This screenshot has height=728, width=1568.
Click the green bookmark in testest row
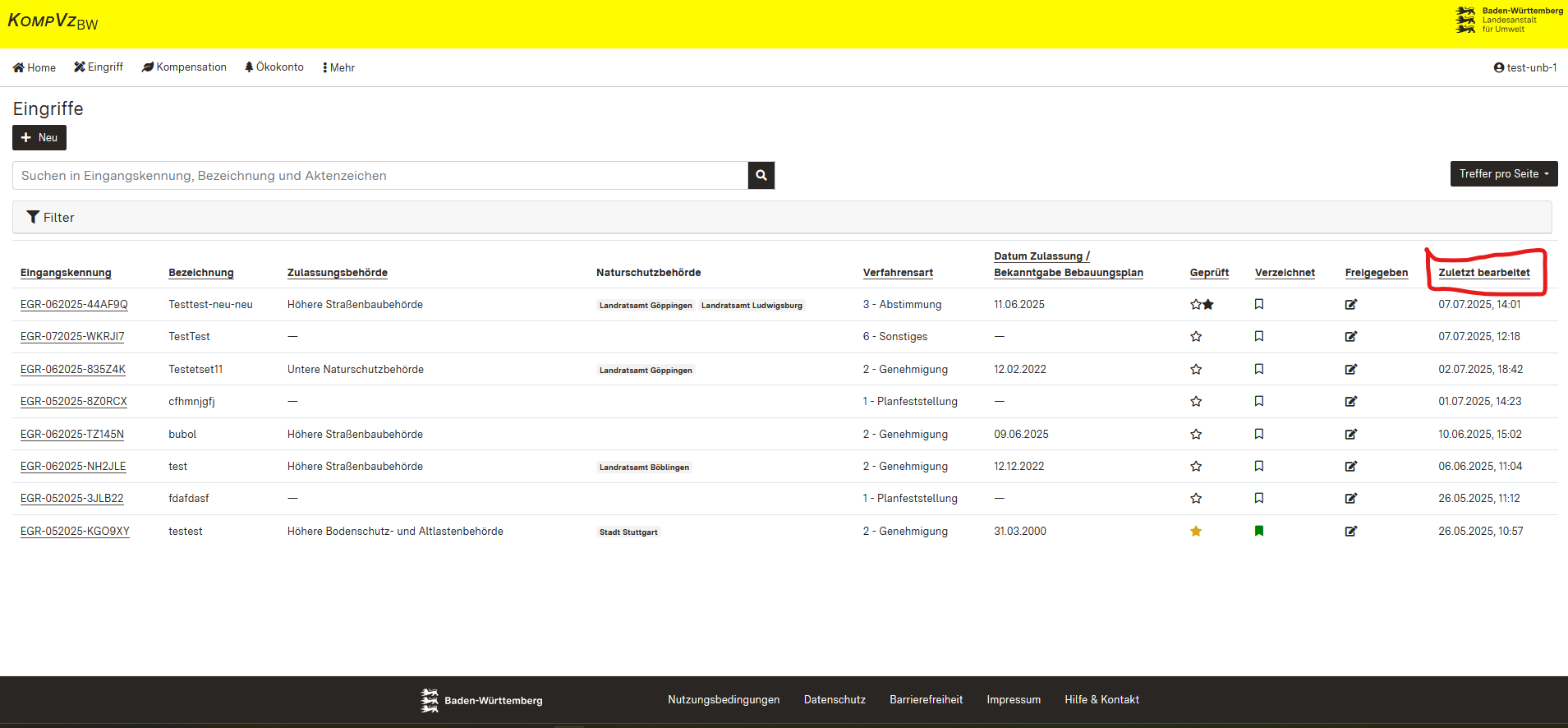(1258, 532)
